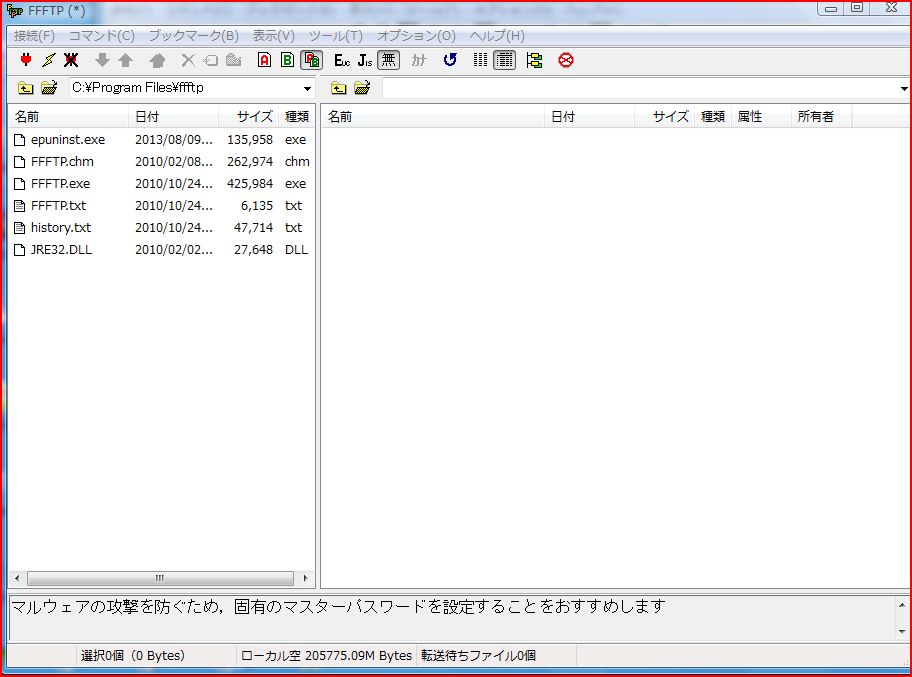The image size is (912, 677).
Task: Toggle simultaneous folder movement icon
Action: pyautogui.click(x=534, y=60)
